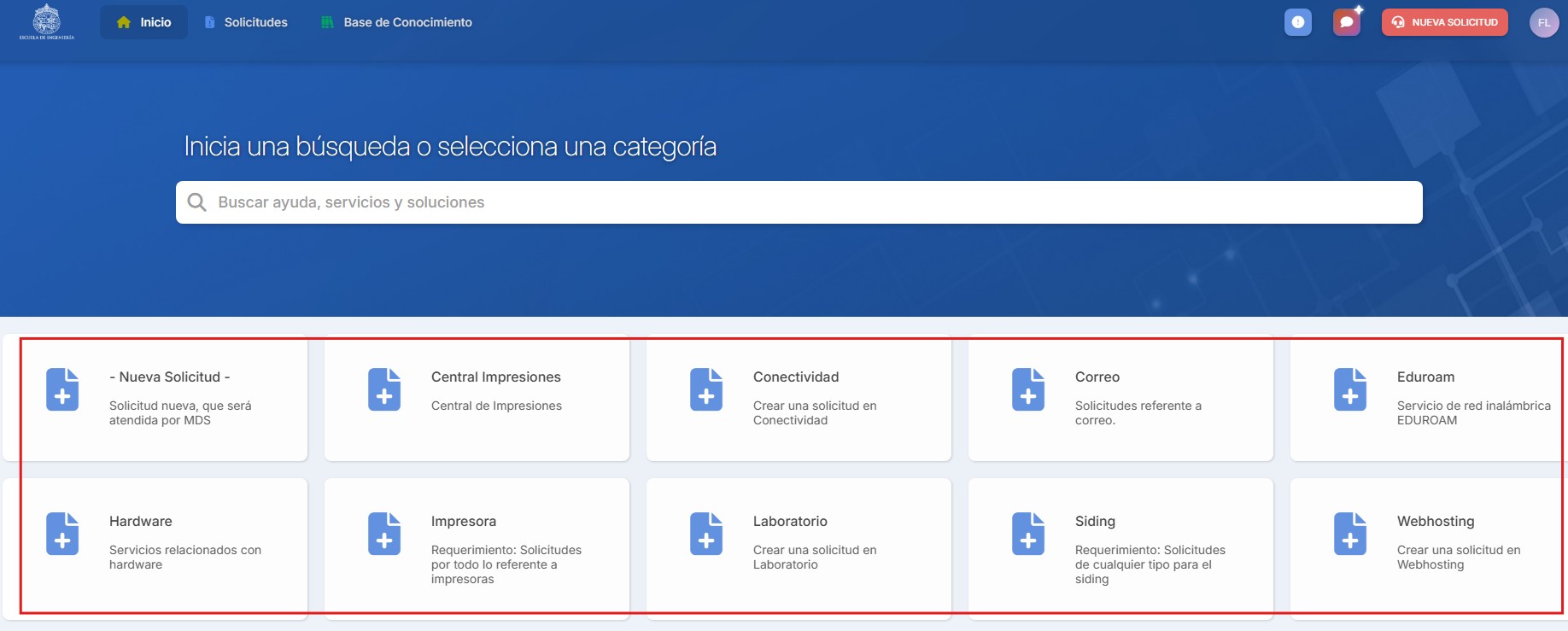This screenshot has height=631, width=1568.
Task: Open the red chat assistant icon
Action: (1347, 22)
